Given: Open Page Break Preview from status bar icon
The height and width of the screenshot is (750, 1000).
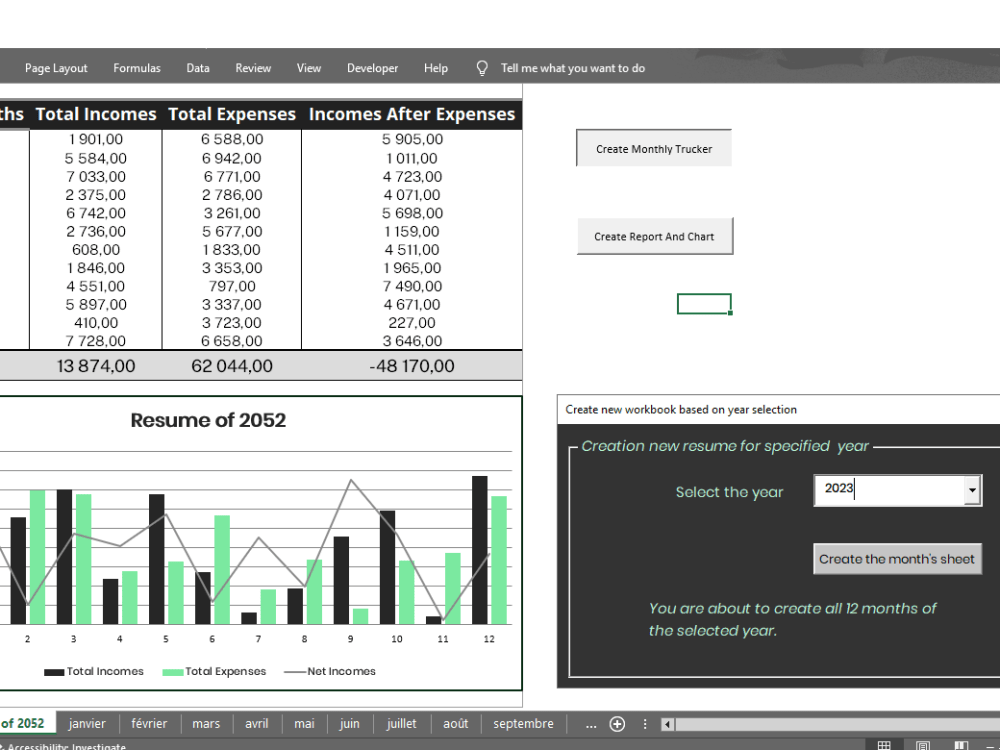Looking at the screenshot, I should [961, 746].
